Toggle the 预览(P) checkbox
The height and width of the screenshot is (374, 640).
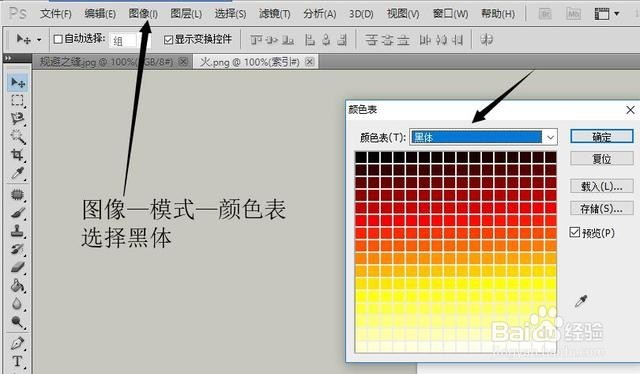tap(574, 232)
